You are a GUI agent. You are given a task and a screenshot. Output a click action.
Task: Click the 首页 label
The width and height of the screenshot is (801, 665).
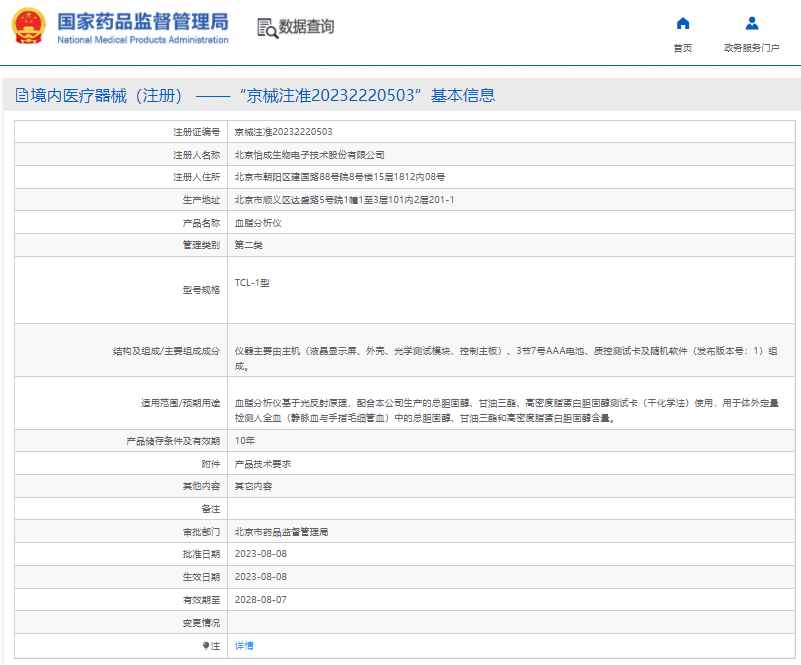[x=683, y=48]
